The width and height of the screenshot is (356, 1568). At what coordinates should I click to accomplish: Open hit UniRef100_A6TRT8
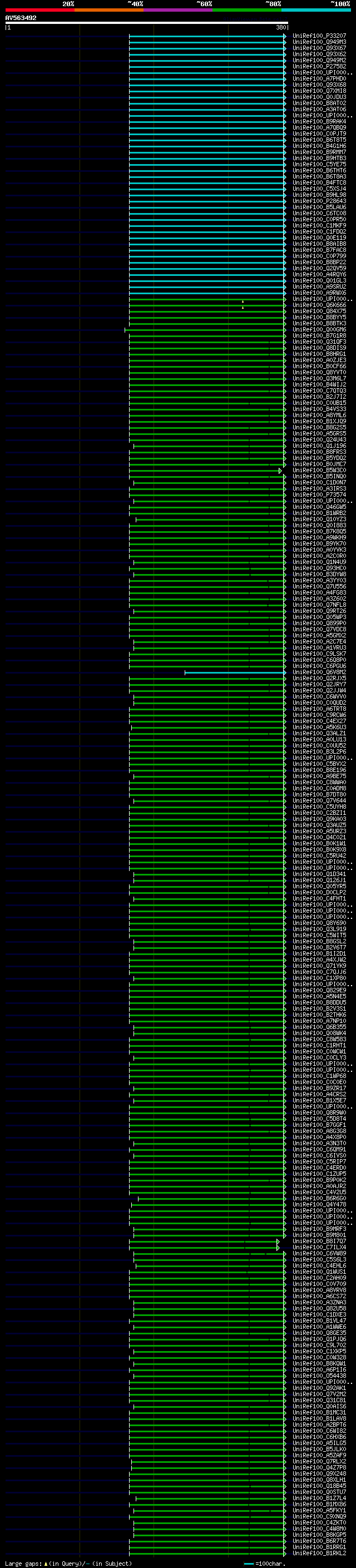[x=319, y=709]
